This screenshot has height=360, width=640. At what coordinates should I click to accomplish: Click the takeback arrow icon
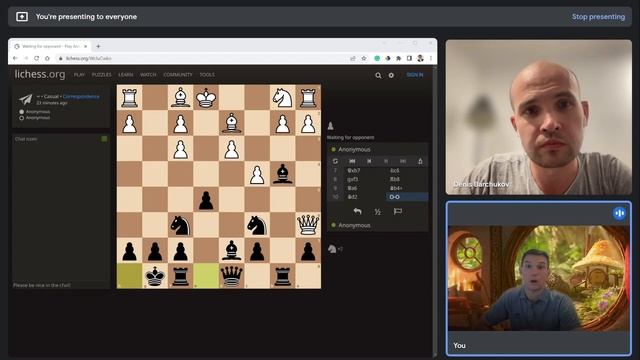tap(358, 211)
